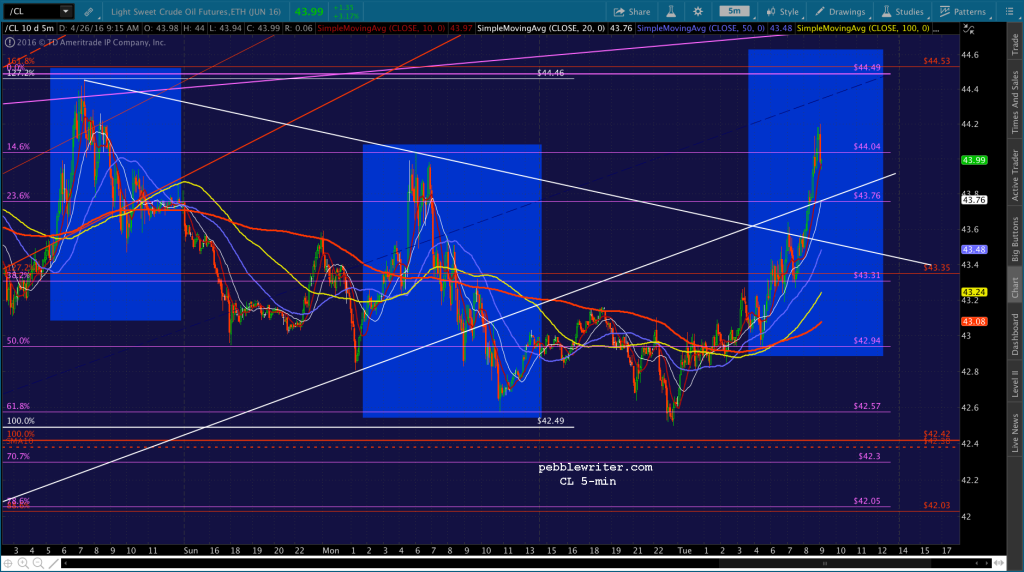Click the $44.53 red level label

936,61
